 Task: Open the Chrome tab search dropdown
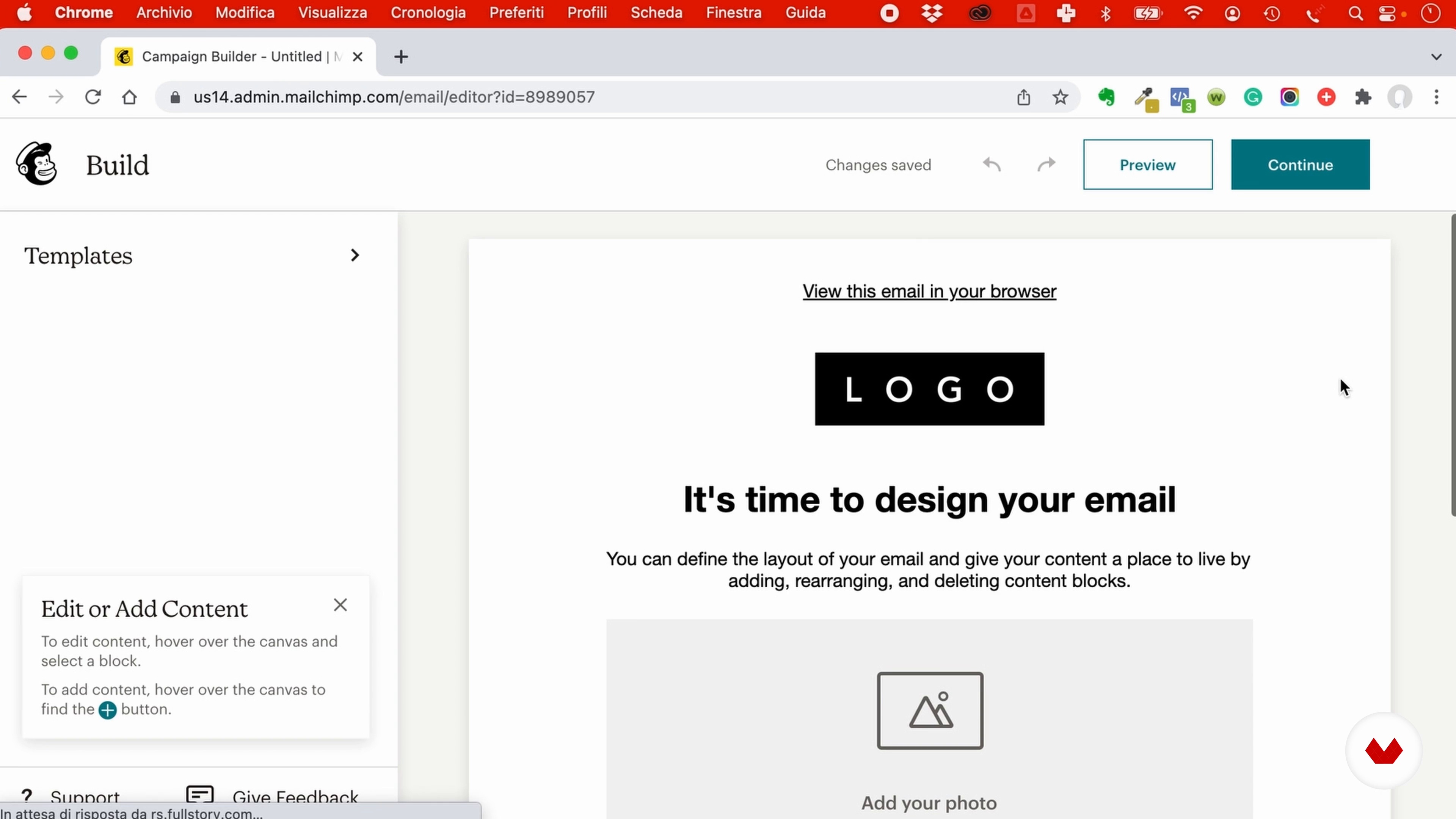point(1436,56)
